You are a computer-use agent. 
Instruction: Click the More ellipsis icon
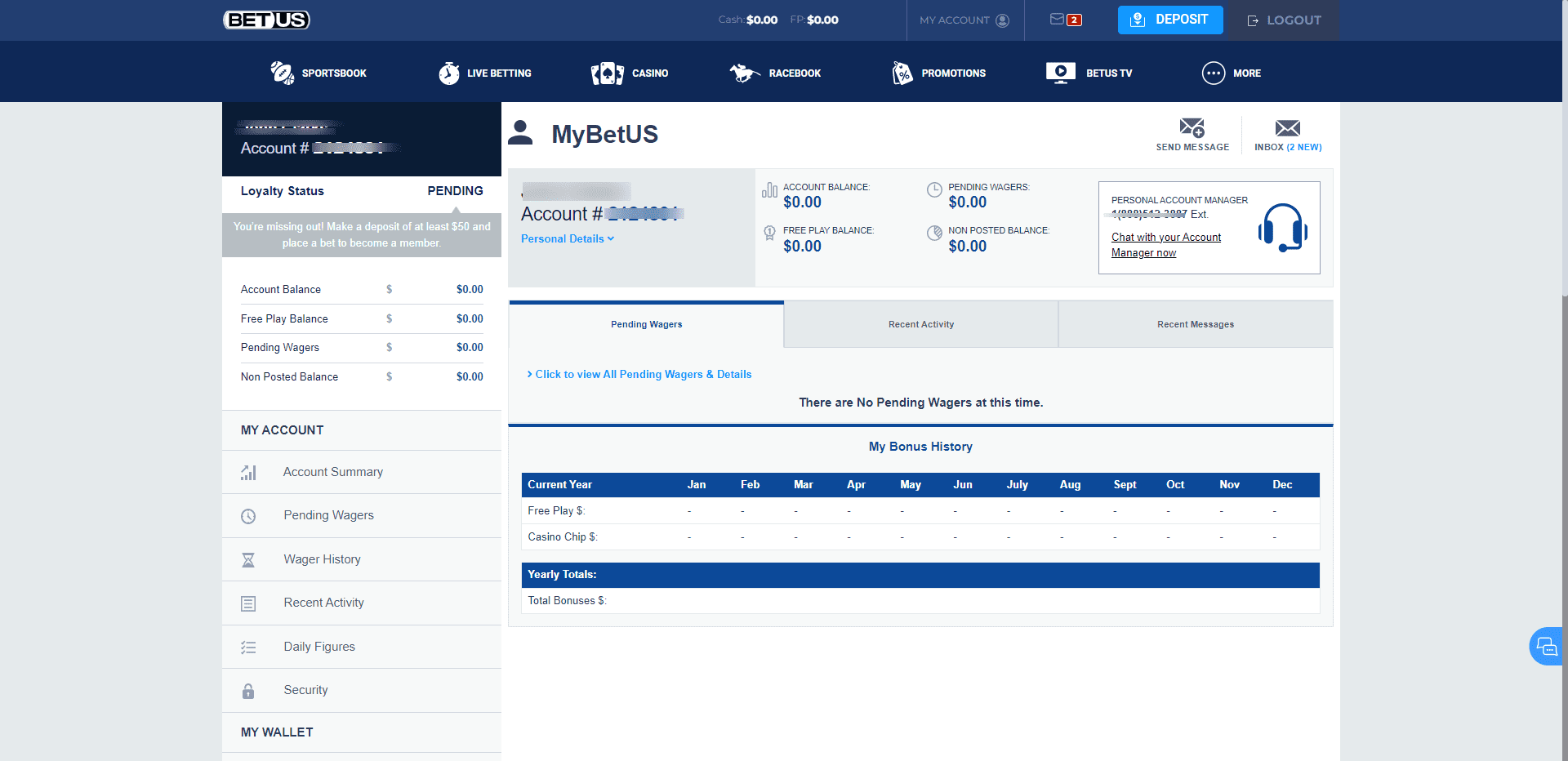click(x=1213, y=73)
